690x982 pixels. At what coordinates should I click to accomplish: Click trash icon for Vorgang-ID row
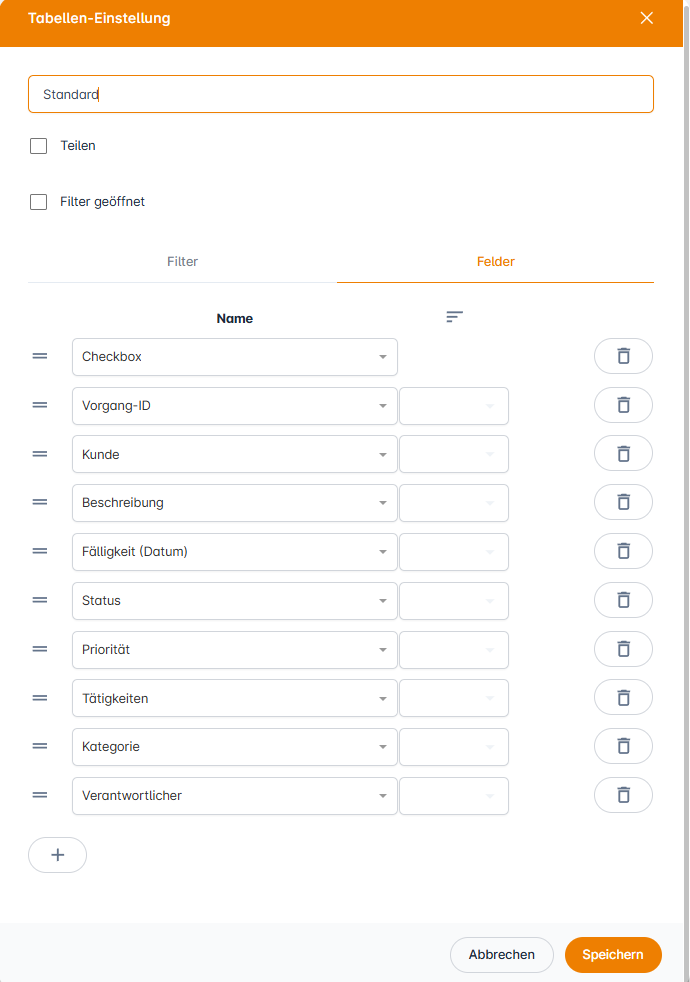(623, 405)
